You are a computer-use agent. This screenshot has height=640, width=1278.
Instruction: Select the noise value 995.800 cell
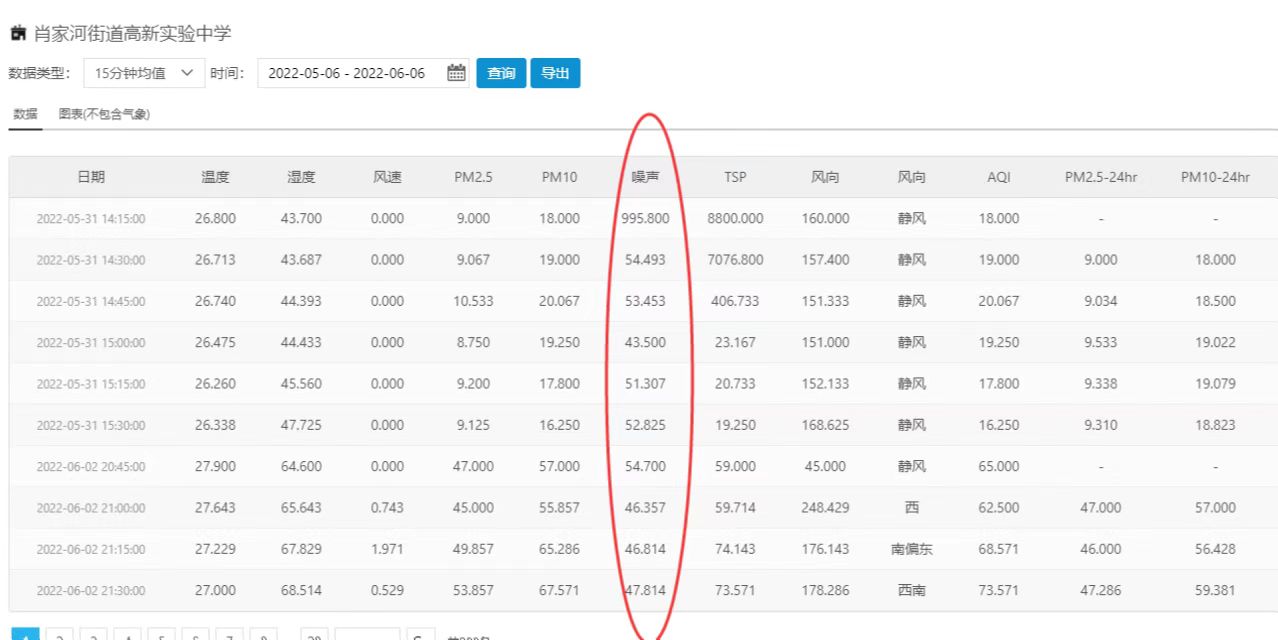(x=645, y=218)
